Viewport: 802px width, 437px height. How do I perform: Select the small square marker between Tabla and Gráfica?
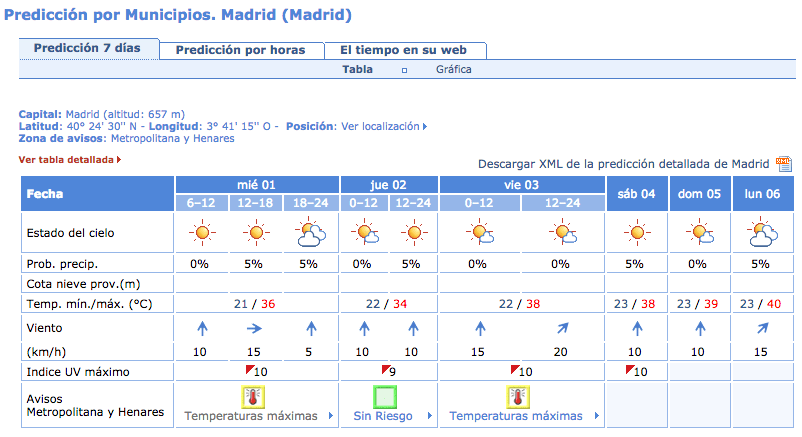click(x=404, y=71)
